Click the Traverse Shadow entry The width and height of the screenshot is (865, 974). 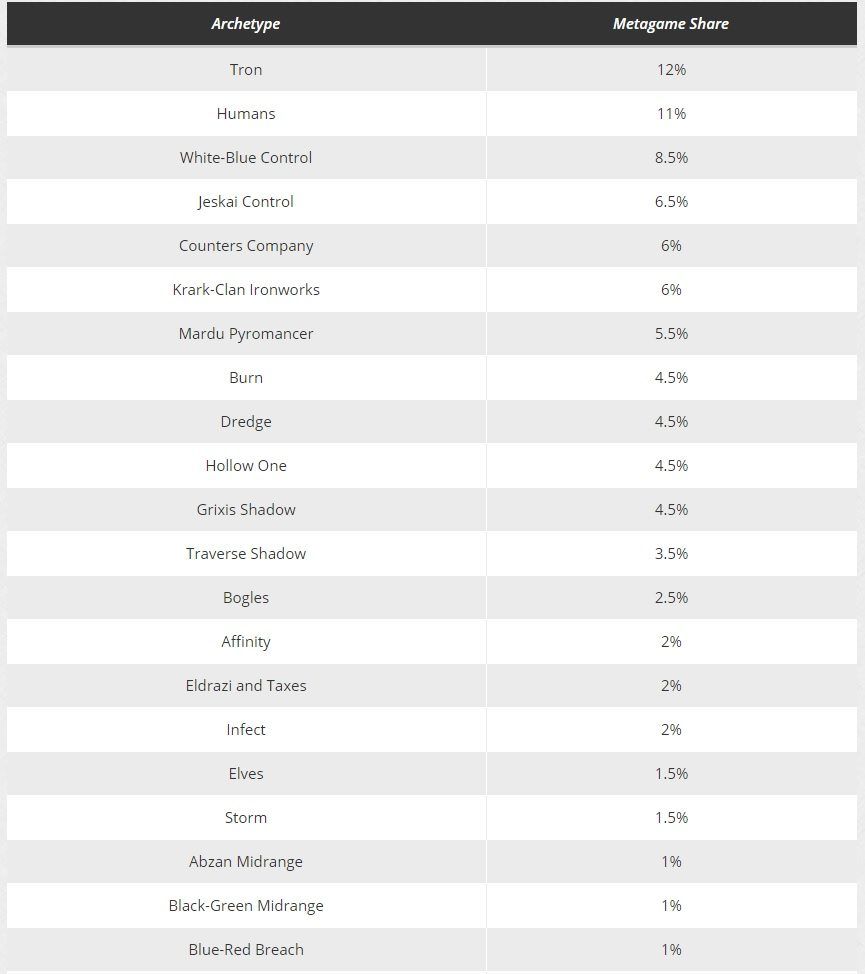click(x=246, y=554)
